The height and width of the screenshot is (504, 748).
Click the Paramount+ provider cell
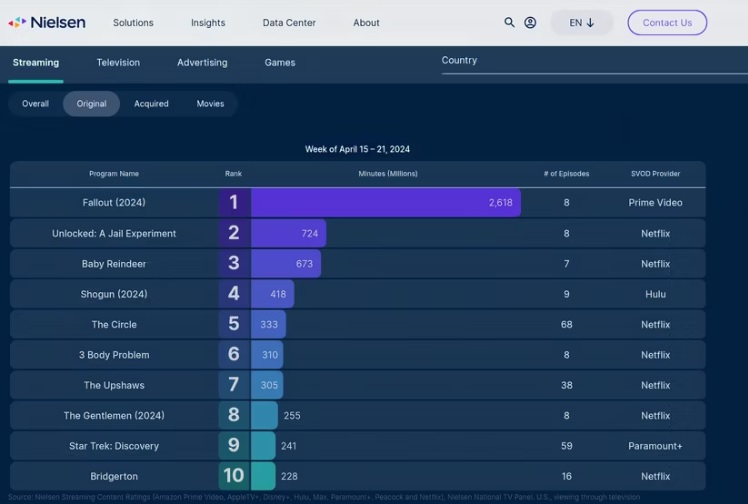click(x=655, y=446)
